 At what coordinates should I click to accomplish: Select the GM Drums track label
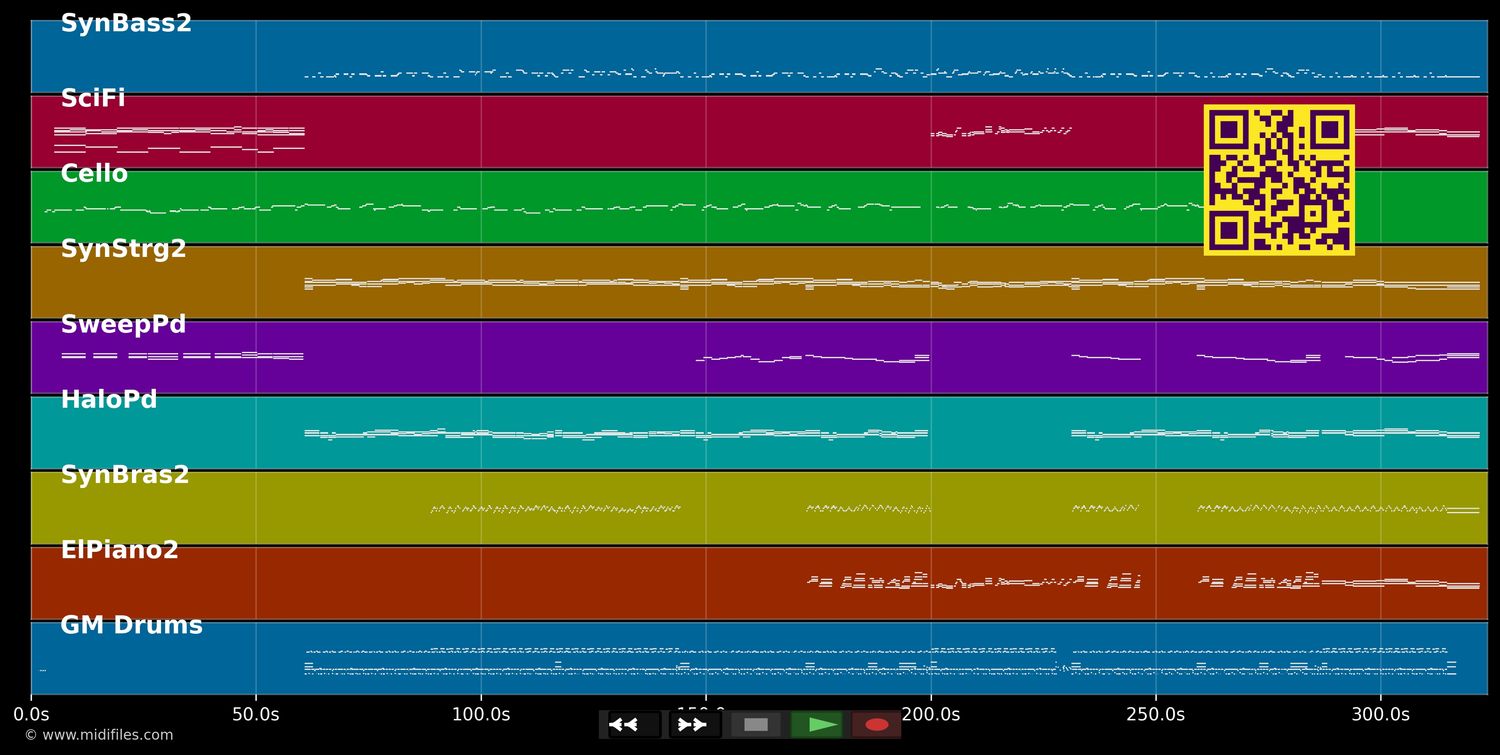click(x=132, y=626)
